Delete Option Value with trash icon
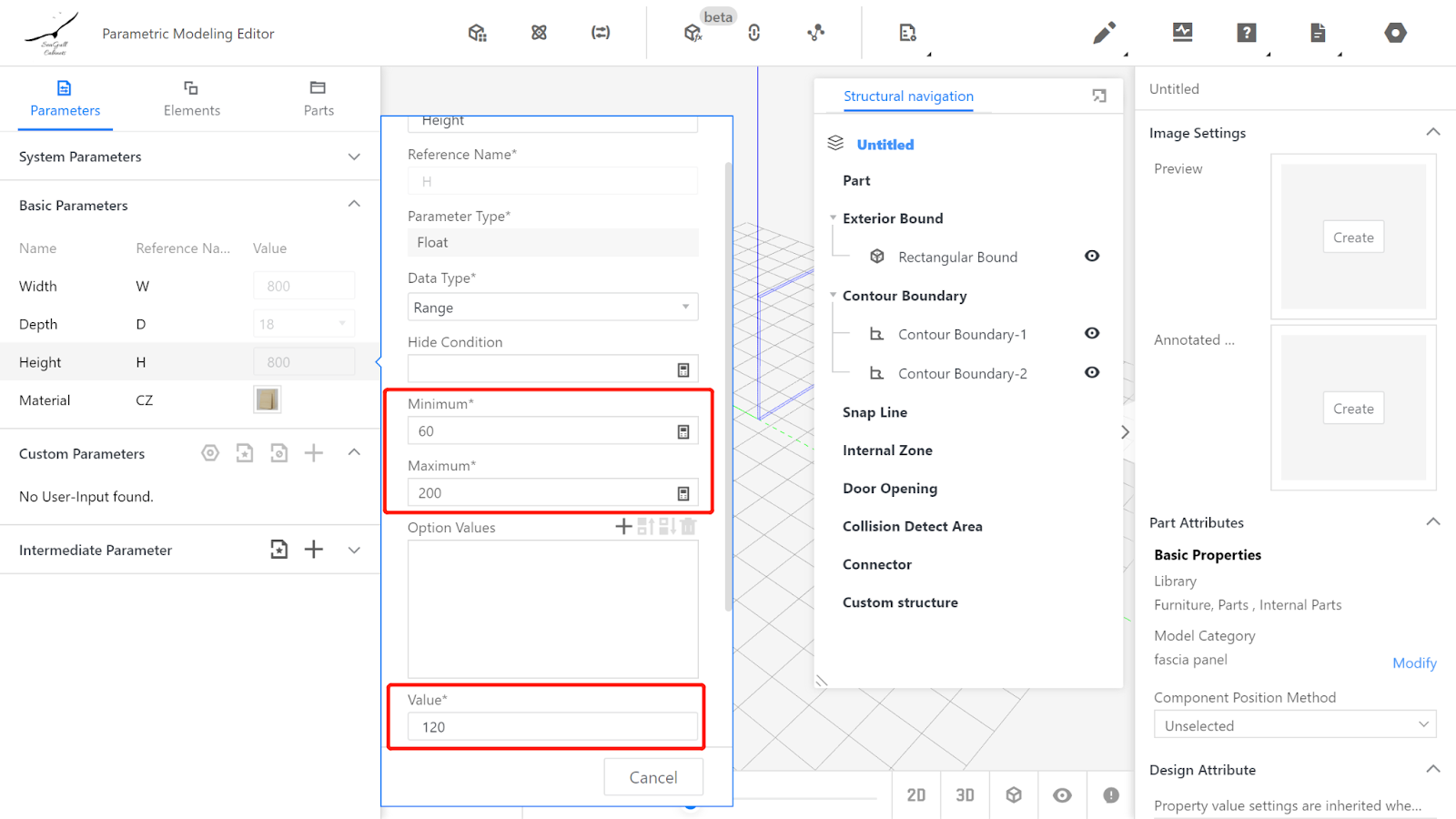Image resolution: width=1456 pixels, height=819 pixels. click(689, 527)
